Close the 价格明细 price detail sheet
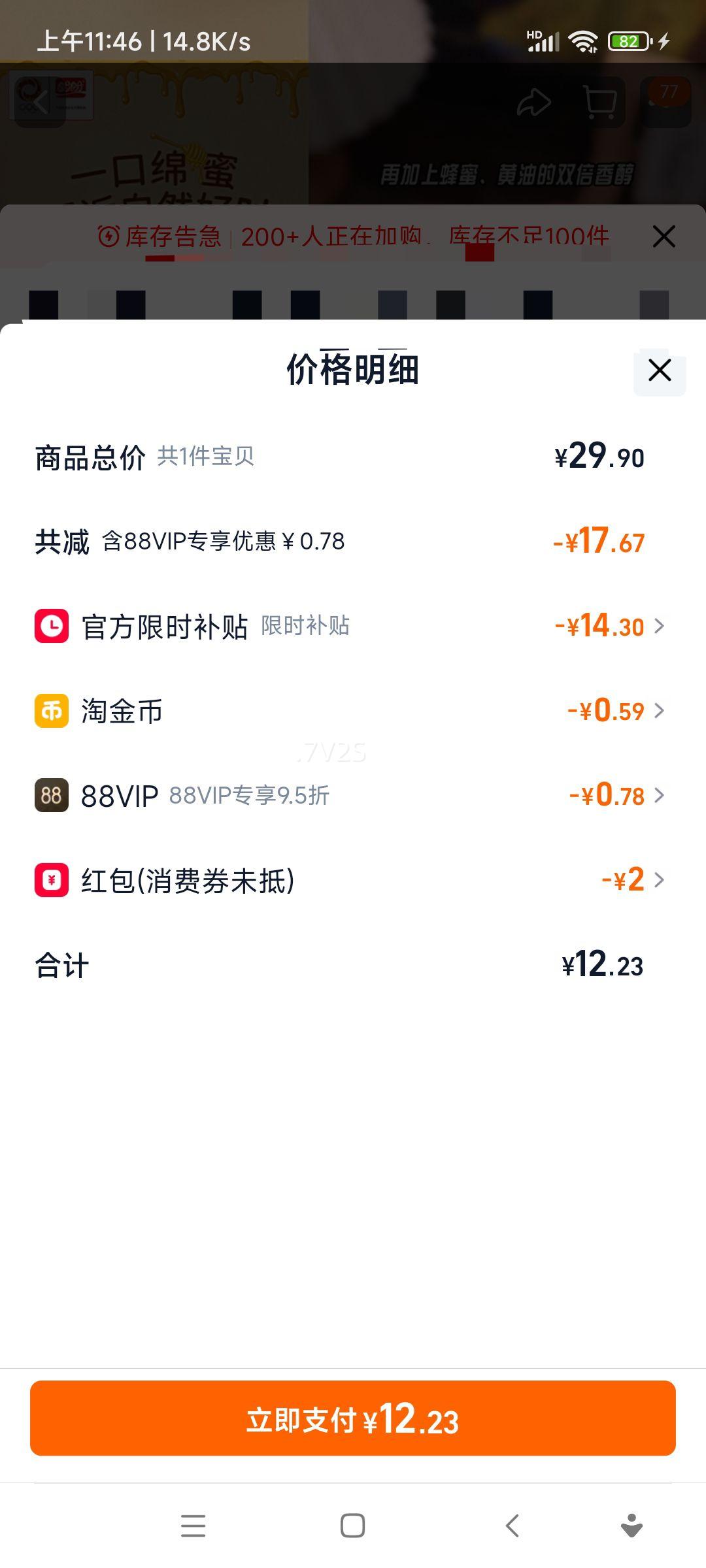This screenshot has width=706, height=1568. tap(660, 370)
